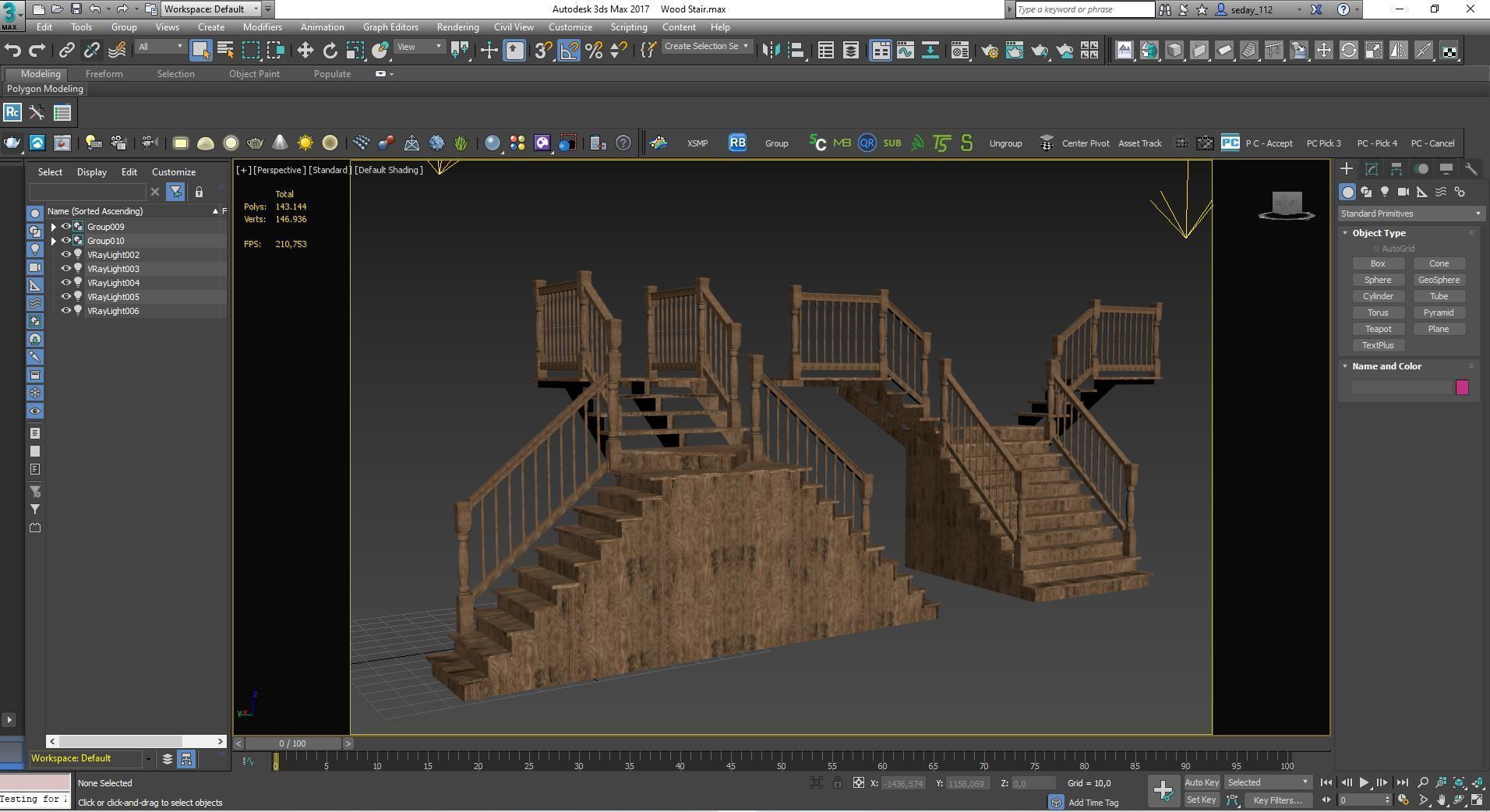Toggle visibility eye for Group009

point(66,227)
